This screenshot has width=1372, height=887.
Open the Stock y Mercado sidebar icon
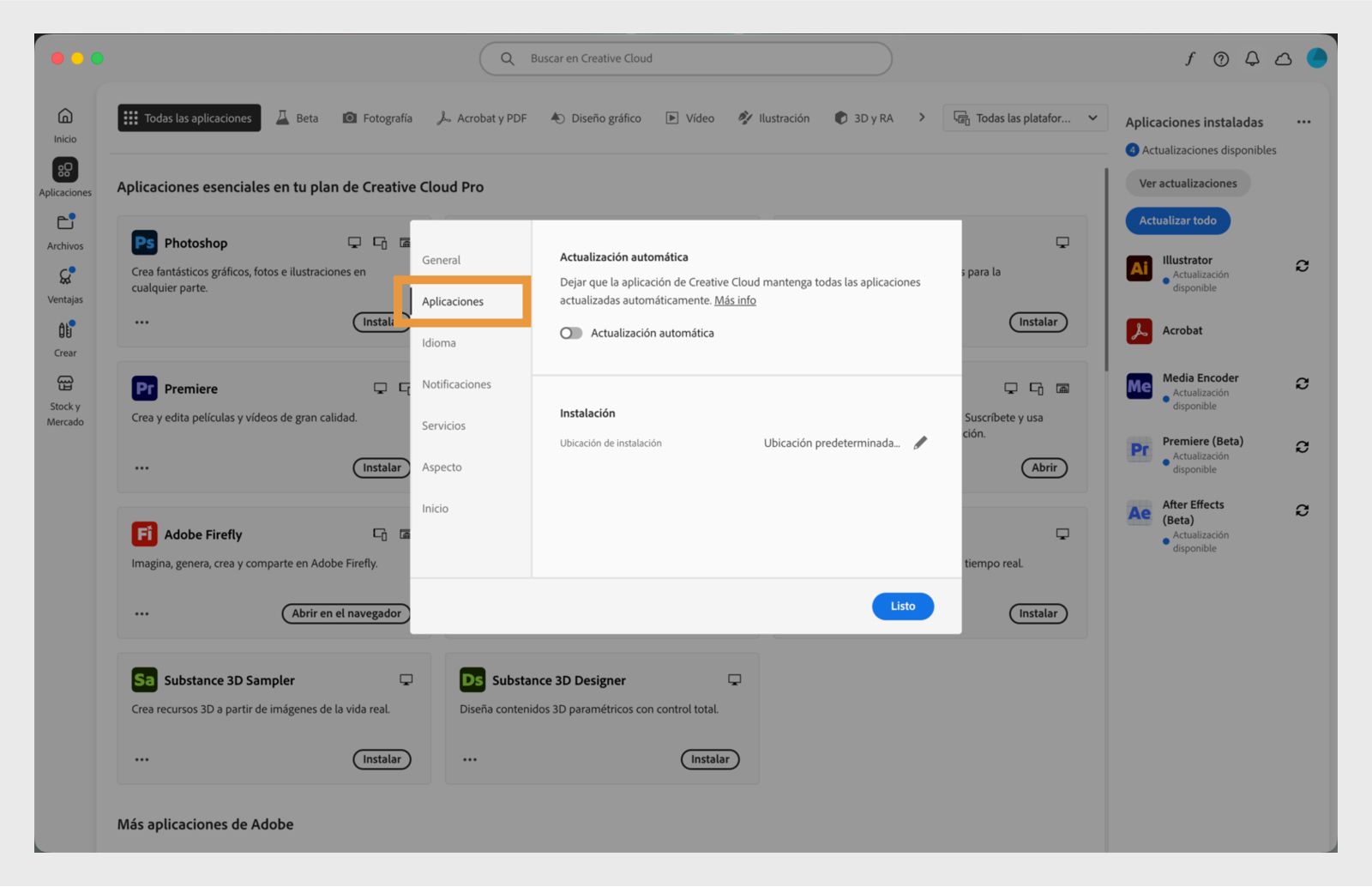(65, 383)
